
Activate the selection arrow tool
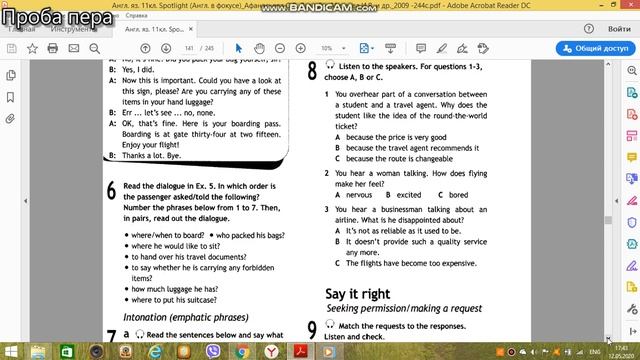pos(239,49)
